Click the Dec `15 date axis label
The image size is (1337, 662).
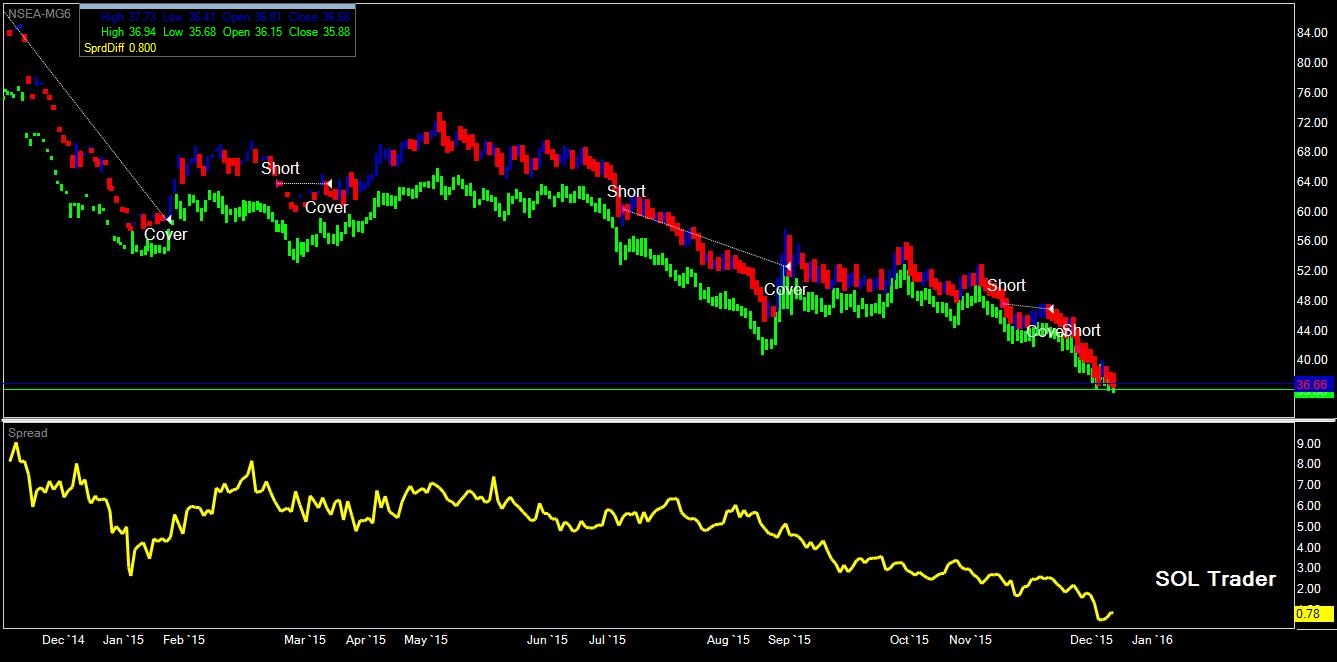click(x=1092, y=639)
